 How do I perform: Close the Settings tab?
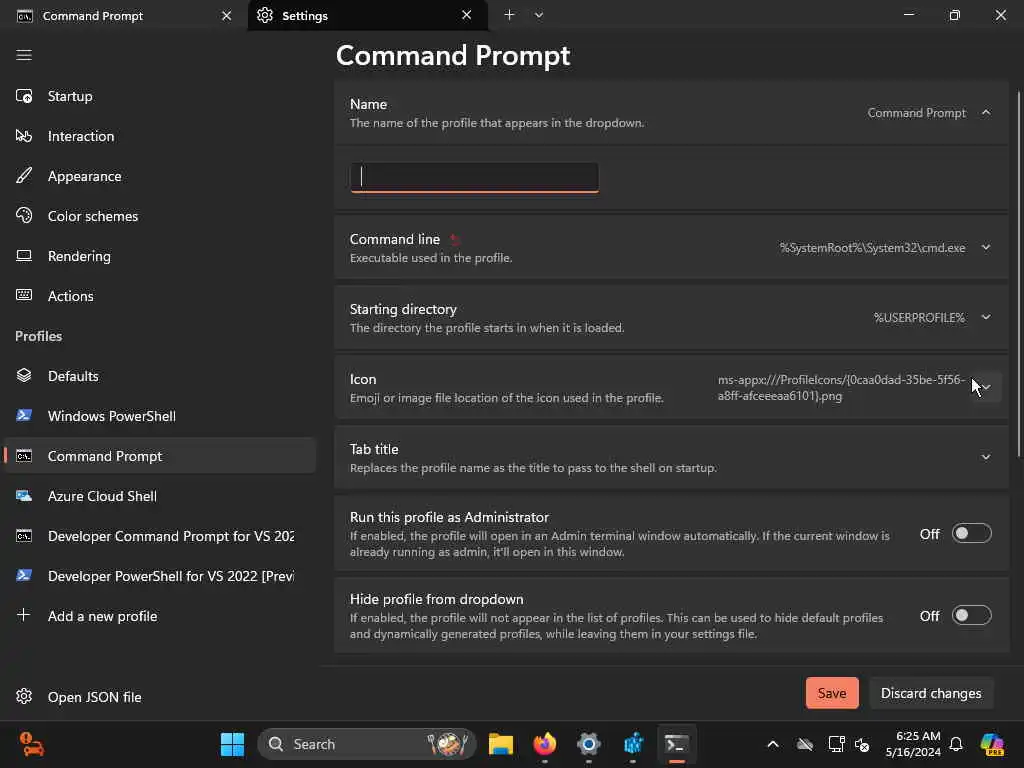pyautogui.click(x=466, y=15)
